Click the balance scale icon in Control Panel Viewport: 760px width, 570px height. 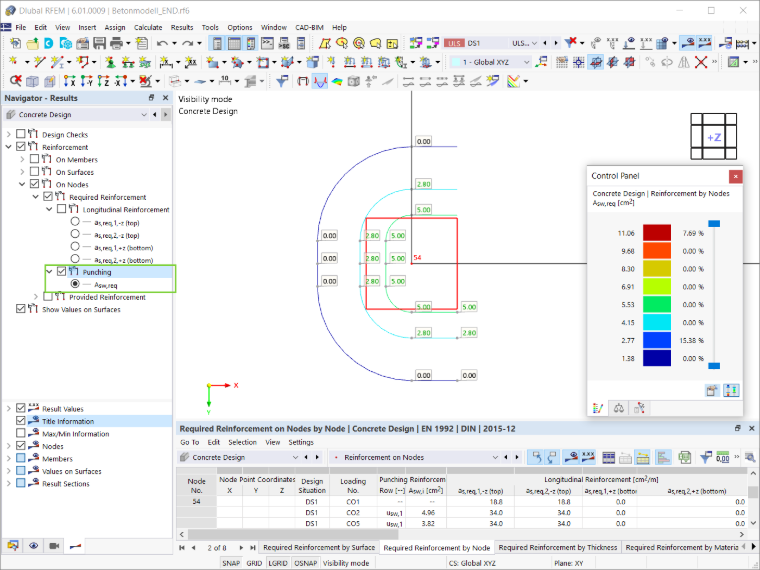tap(618, 408)
